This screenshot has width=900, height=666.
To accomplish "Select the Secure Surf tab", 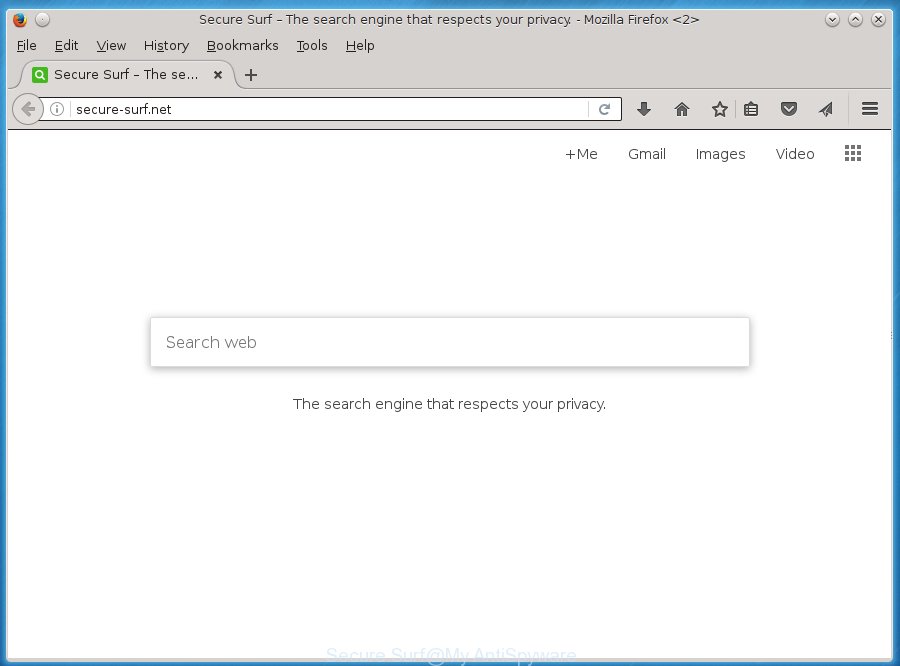I will coord(126,75).
